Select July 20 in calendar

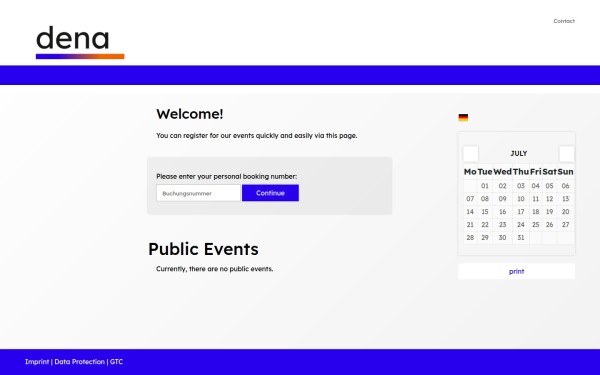coord(566,212)
